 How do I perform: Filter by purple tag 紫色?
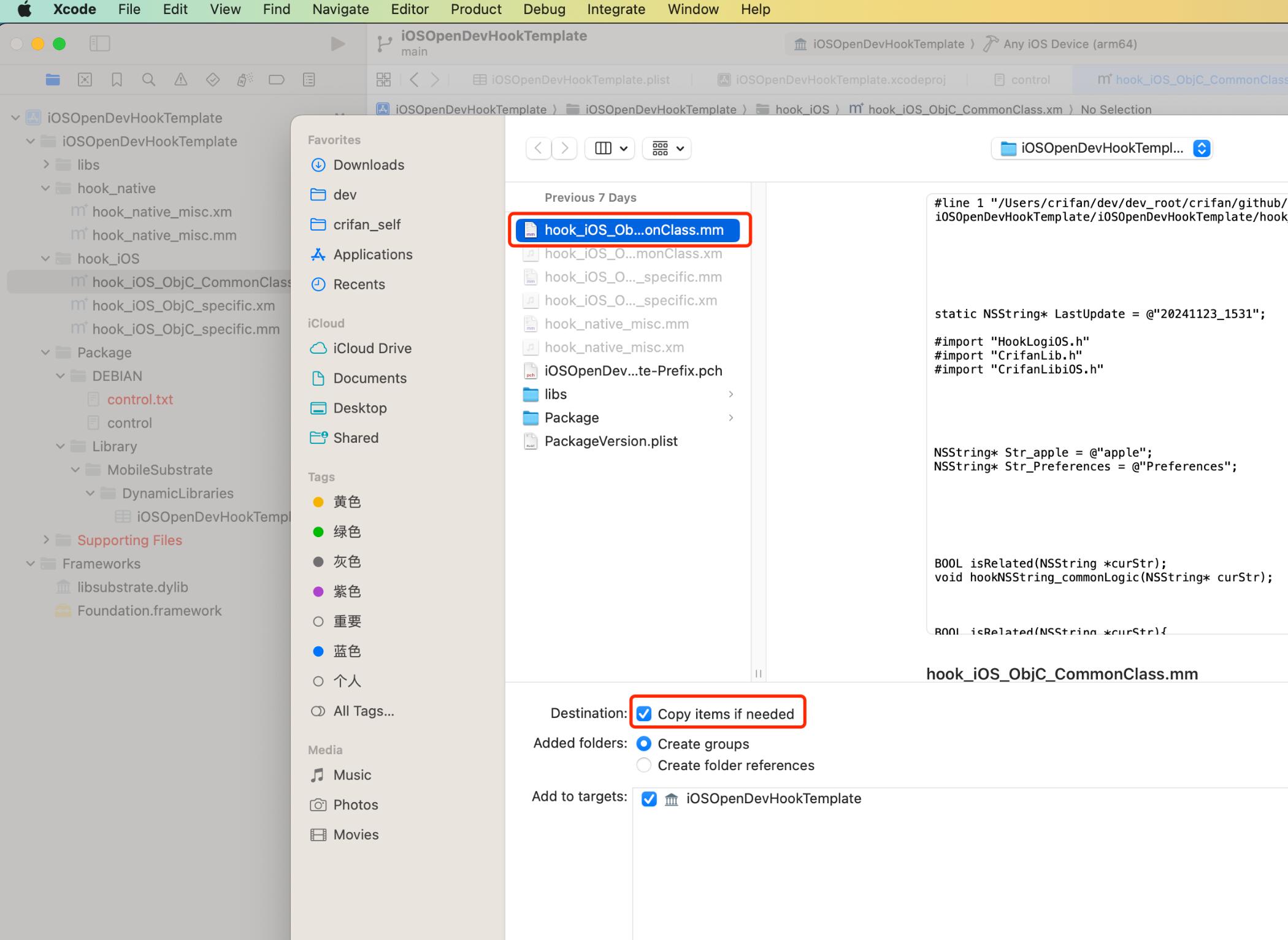tap(347, 592)
